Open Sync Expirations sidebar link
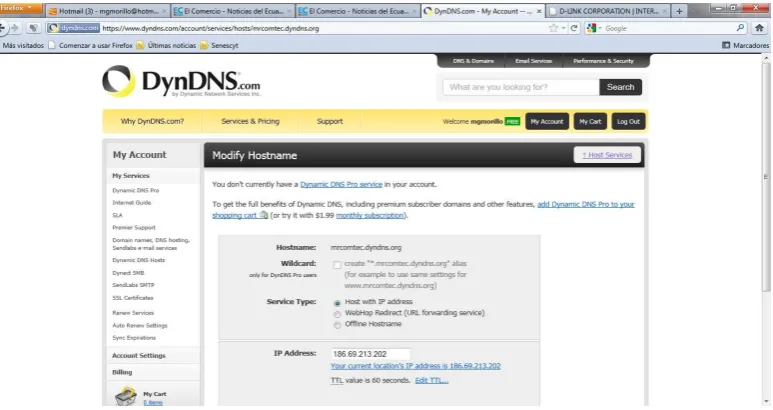 pos(134,338)
